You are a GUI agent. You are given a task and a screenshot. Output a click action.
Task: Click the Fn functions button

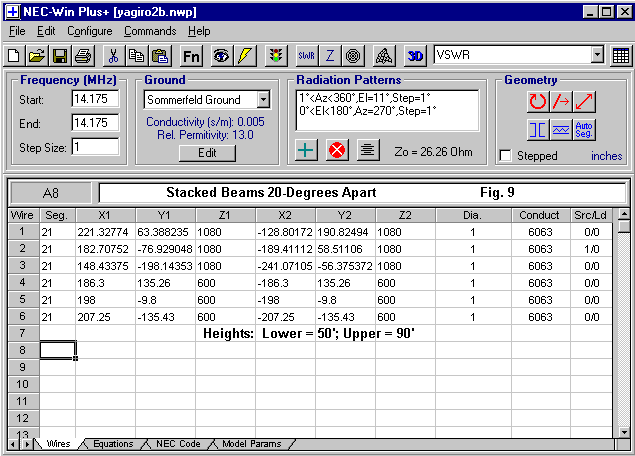192,55
